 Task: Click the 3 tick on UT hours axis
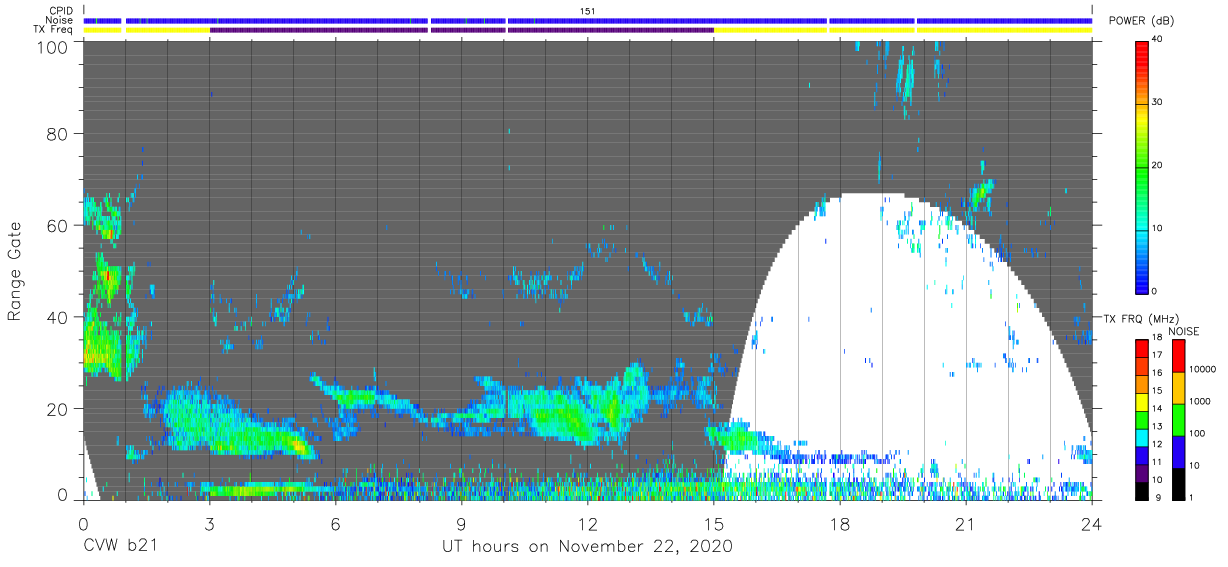209,522
